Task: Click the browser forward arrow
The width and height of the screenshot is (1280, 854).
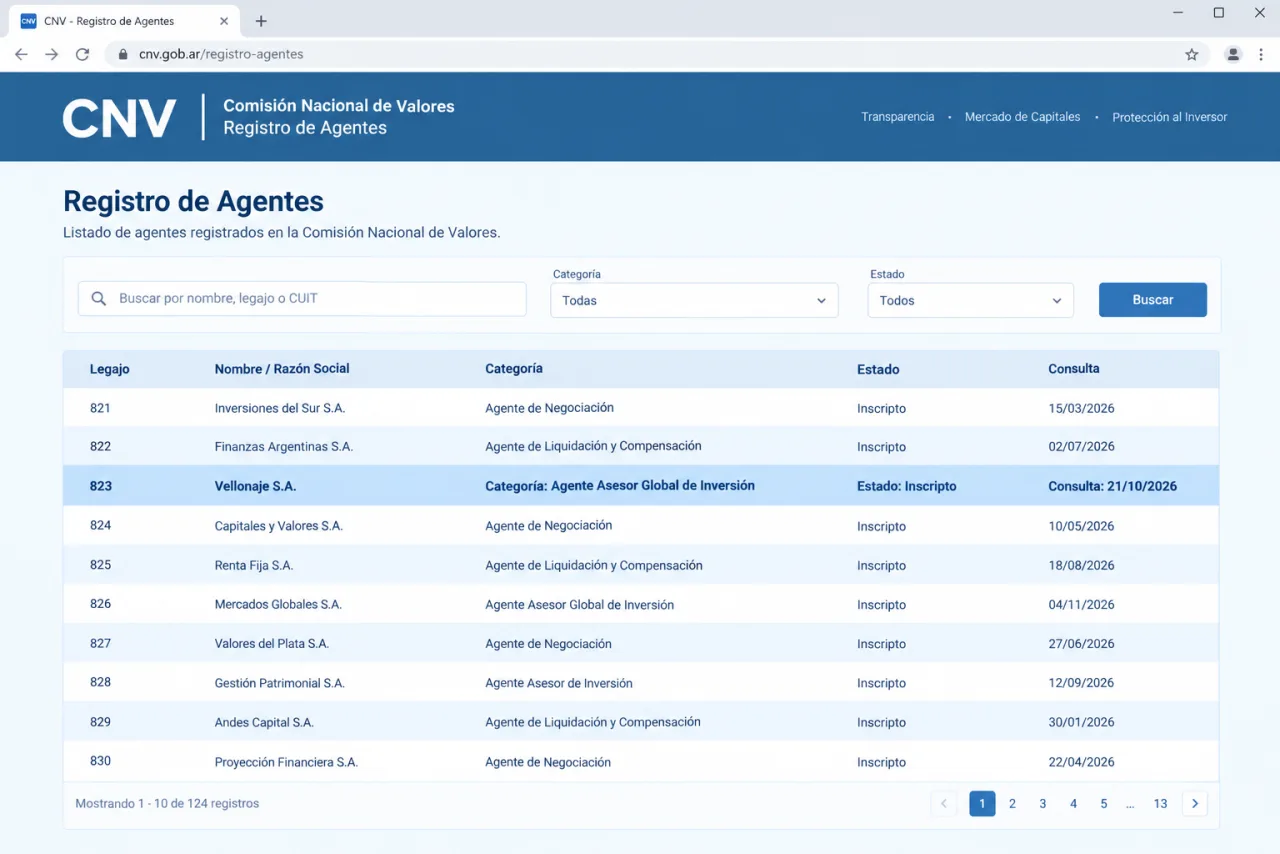Action: (52, 54)
